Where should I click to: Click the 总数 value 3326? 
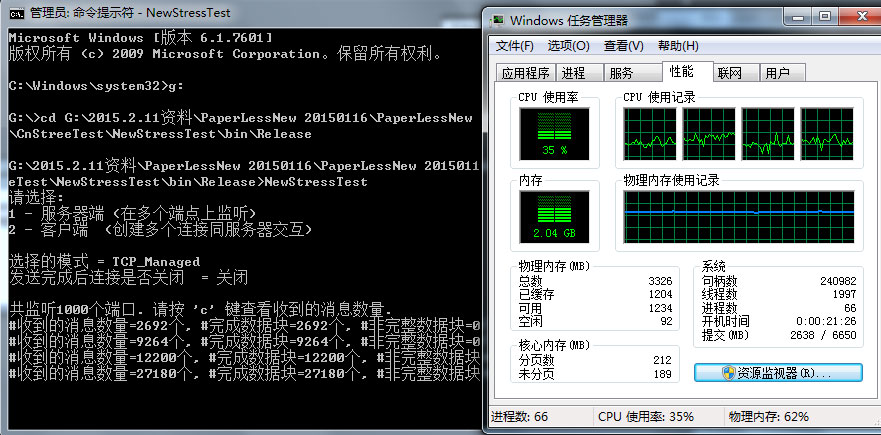pos(660,281)
